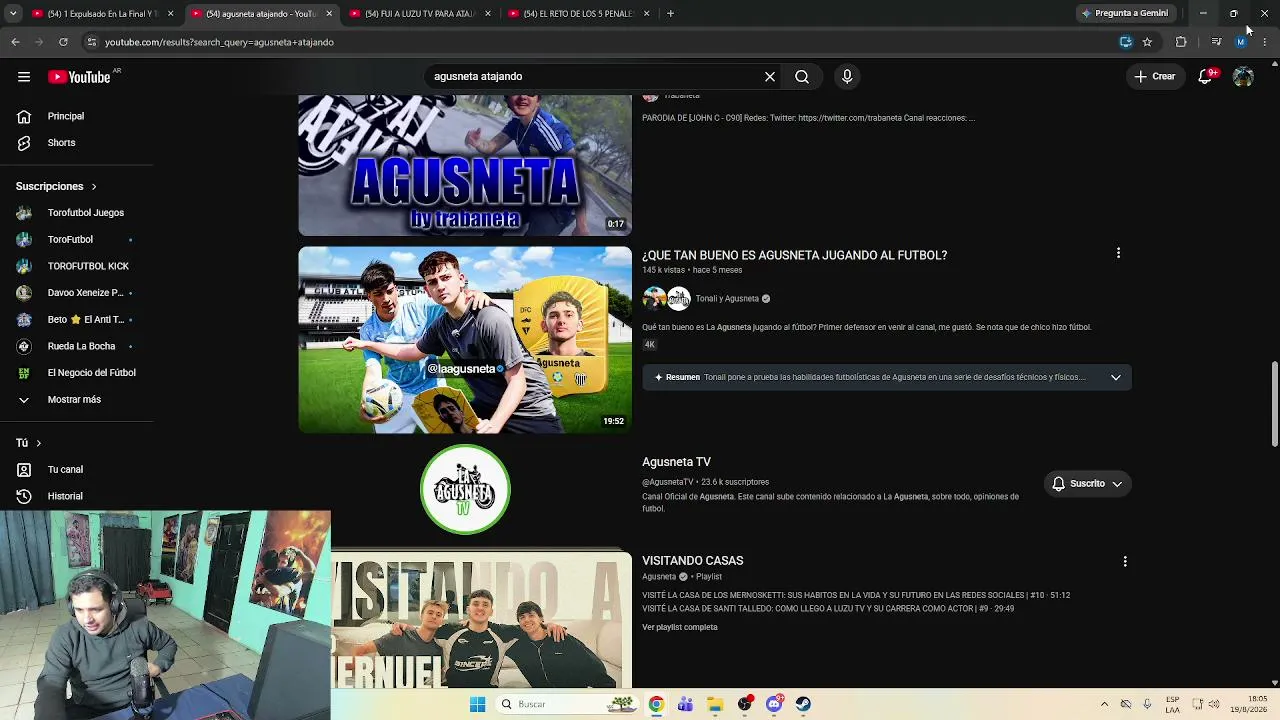Expand the Suscripciones section
Image resolution: width=1280 pixels, height=720 pixels.
[56, 187]
